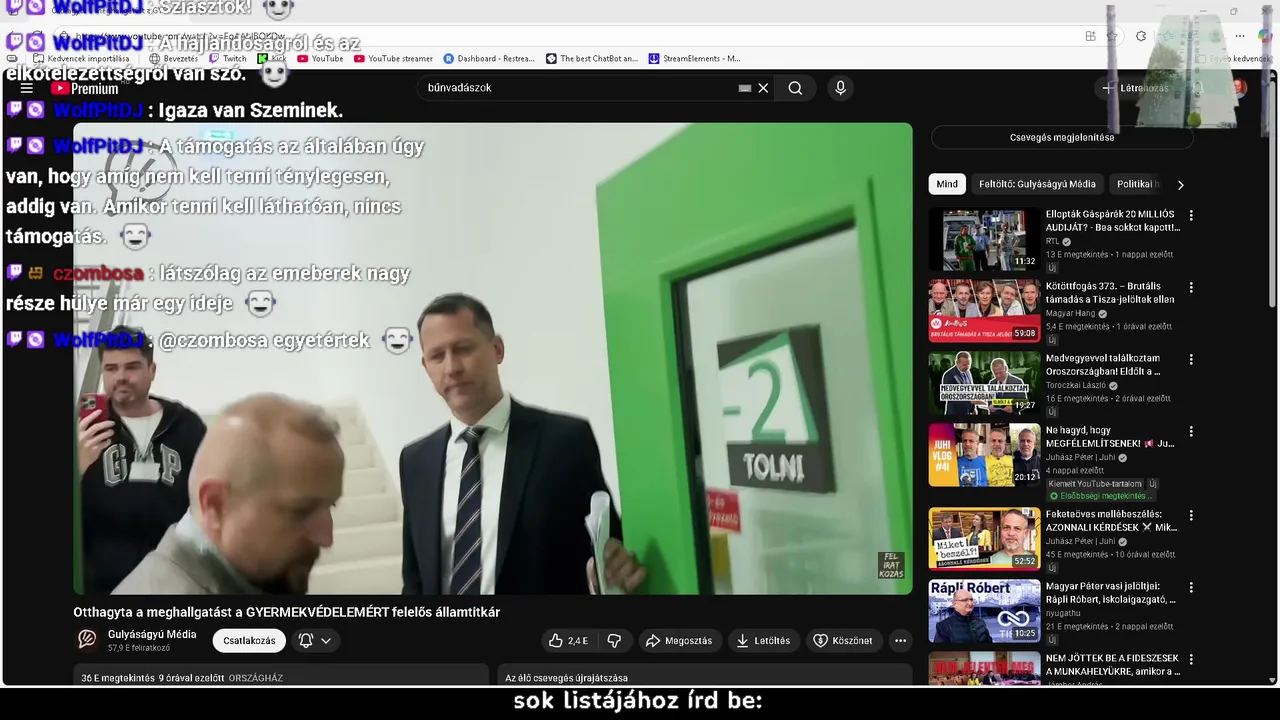The height and width of the screenshot is (720, 1280).
Task: Open options for Medvegyevvel találkoztam video
Action: 1191,359
